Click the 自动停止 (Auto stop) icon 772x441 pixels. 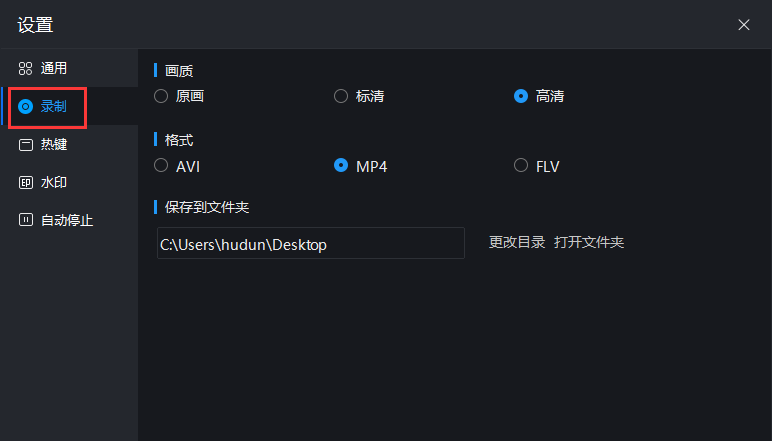point(26,220)
